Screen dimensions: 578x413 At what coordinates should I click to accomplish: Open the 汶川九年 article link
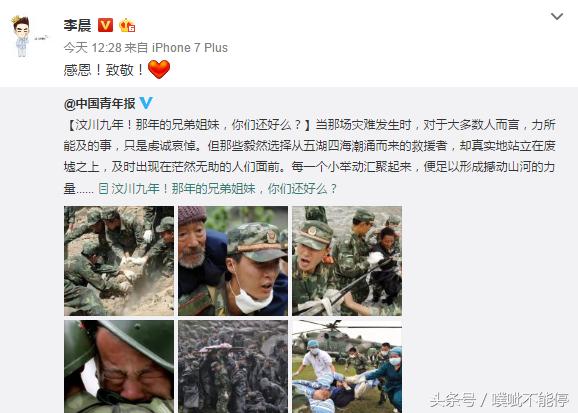(224, 189)
